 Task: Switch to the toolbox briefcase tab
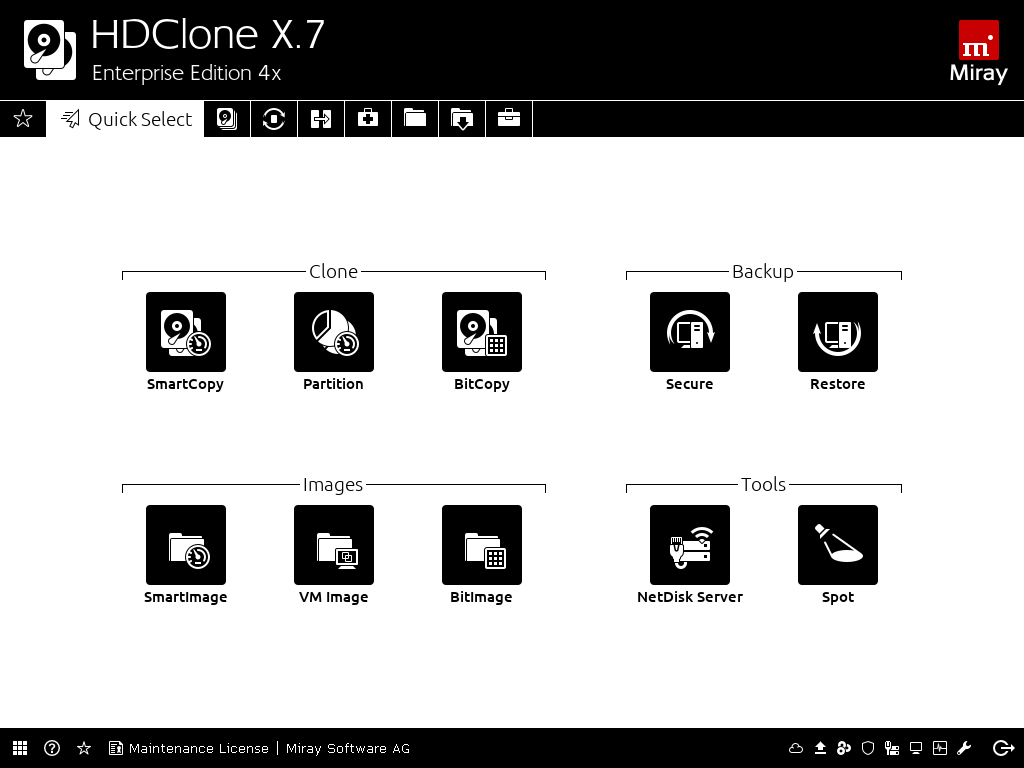coord(509,119)
